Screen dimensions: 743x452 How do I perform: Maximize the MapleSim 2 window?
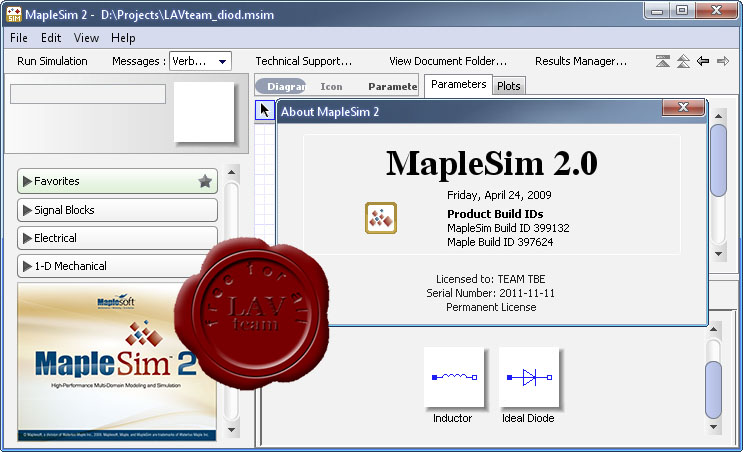click(x=681, y=10)
